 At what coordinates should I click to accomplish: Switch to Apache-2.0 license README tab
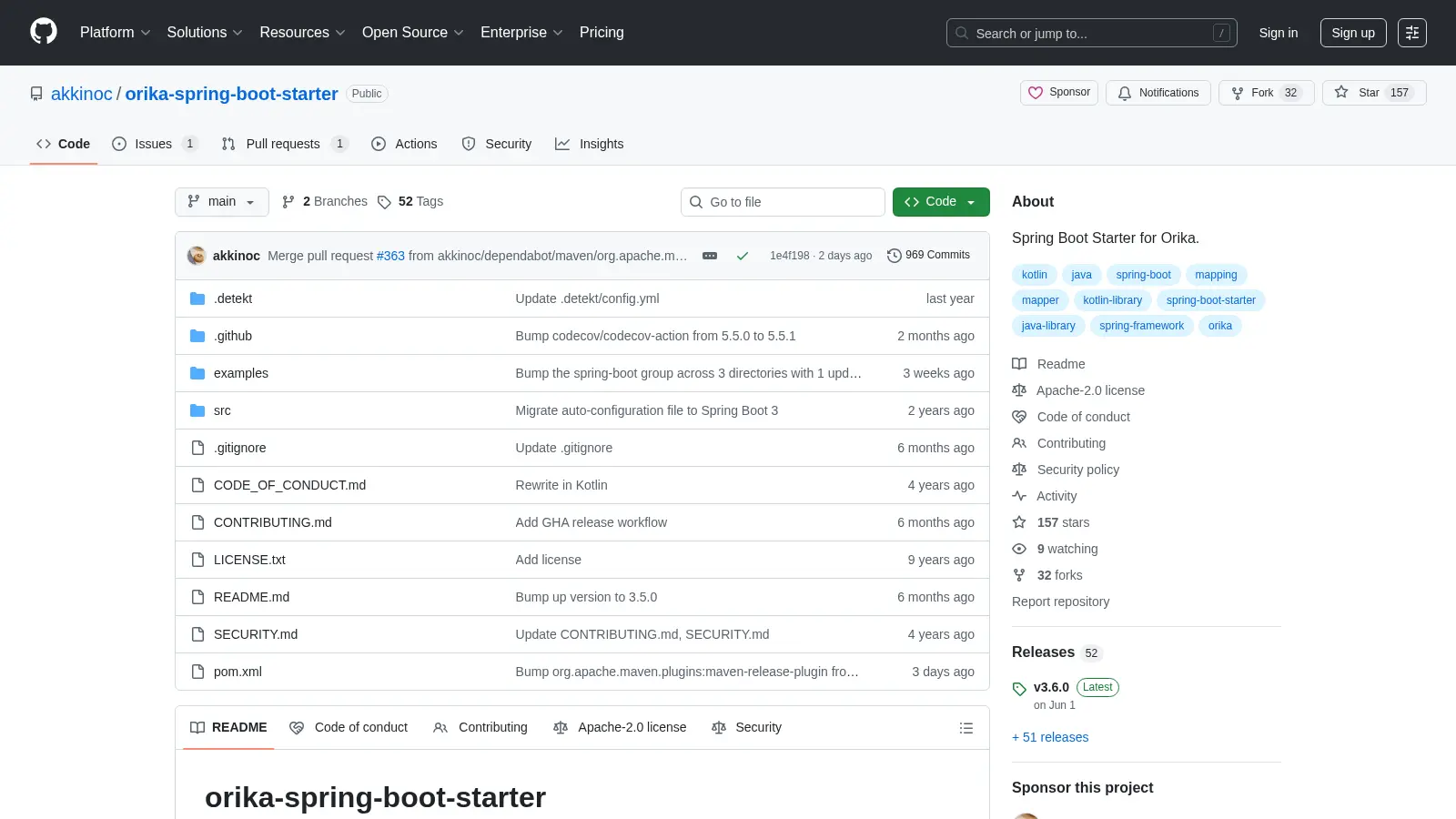click(x=620, y=727)
